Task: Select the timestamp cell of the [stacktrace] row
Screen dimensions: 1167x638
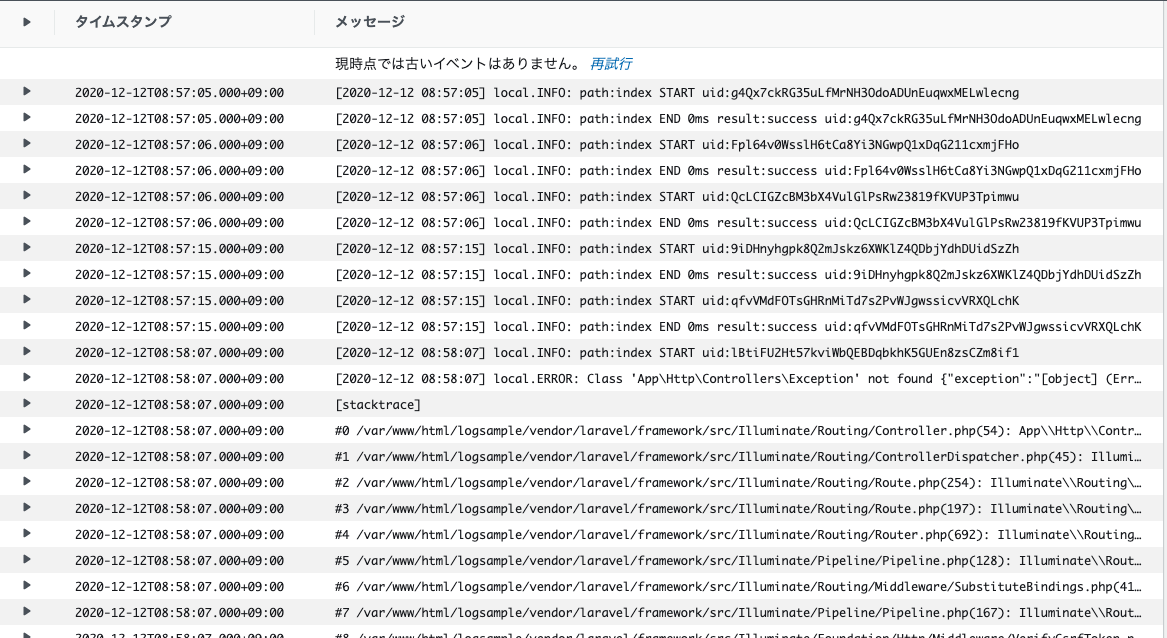Action: 182,404
